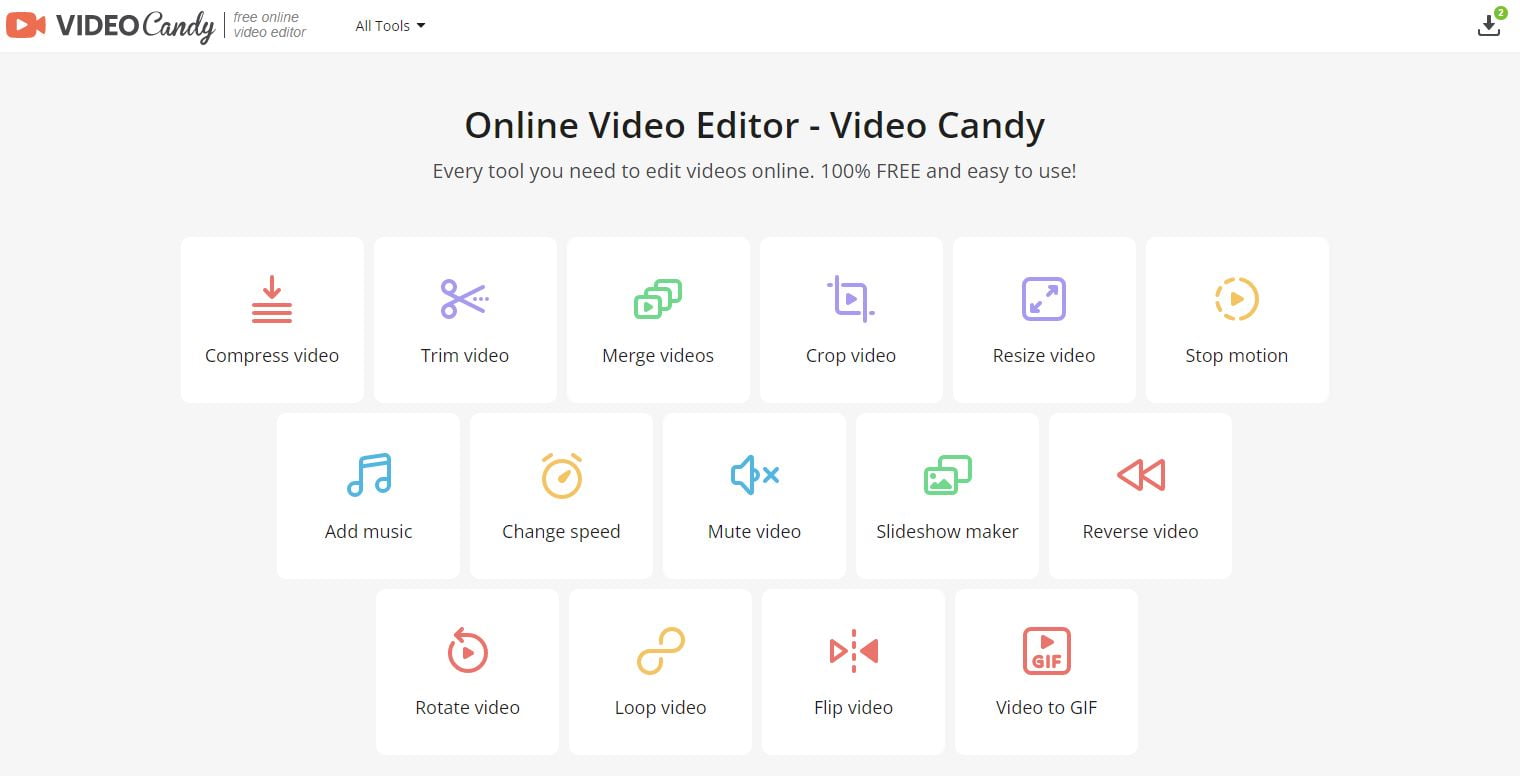
Task: Click the '100% FREE and easy to use' subtitle
Action: click(x=948, y=171)
